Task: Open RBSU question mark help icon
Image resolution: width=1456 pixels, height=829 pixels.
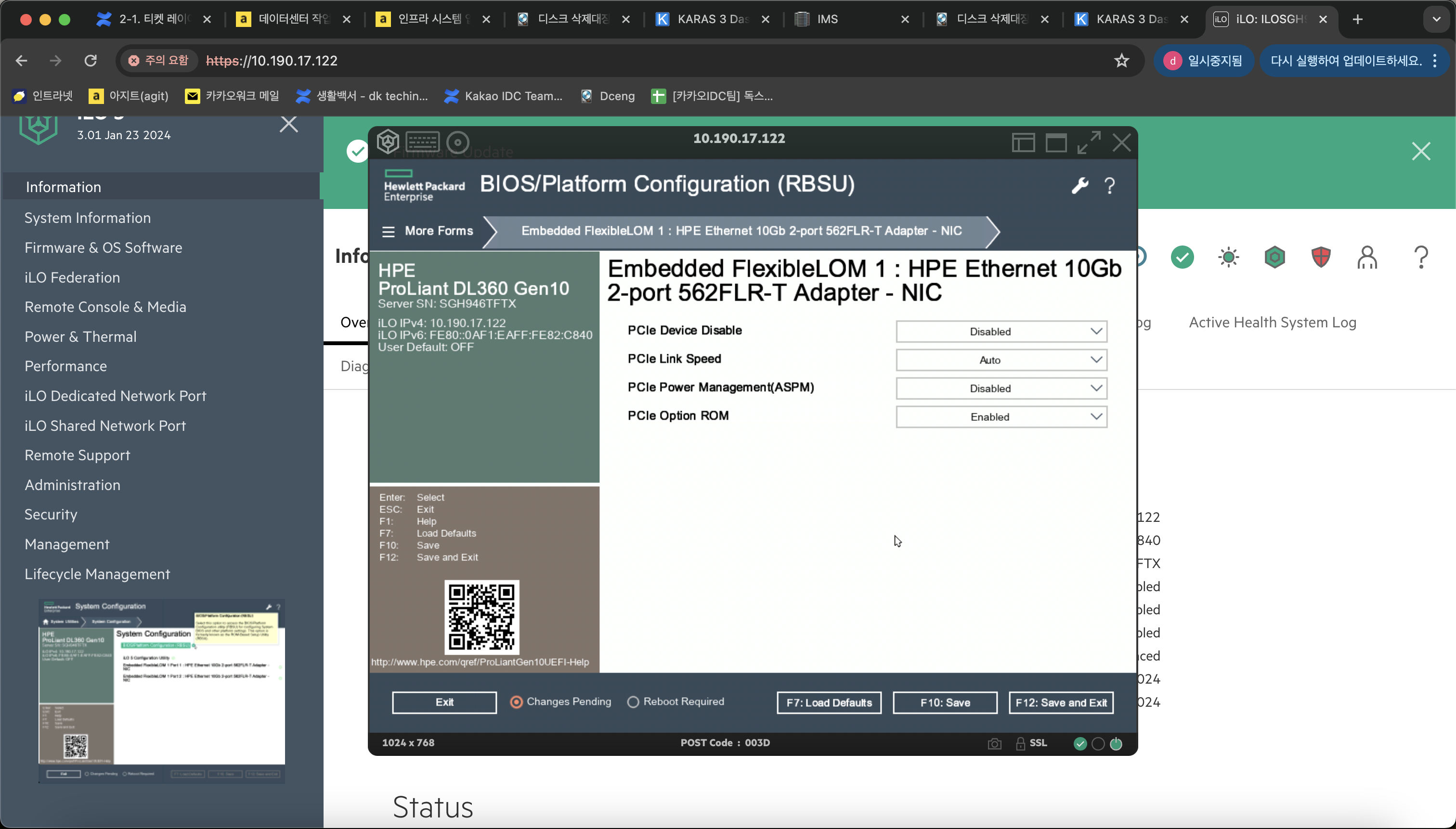Action: (x=1110, y=186)
